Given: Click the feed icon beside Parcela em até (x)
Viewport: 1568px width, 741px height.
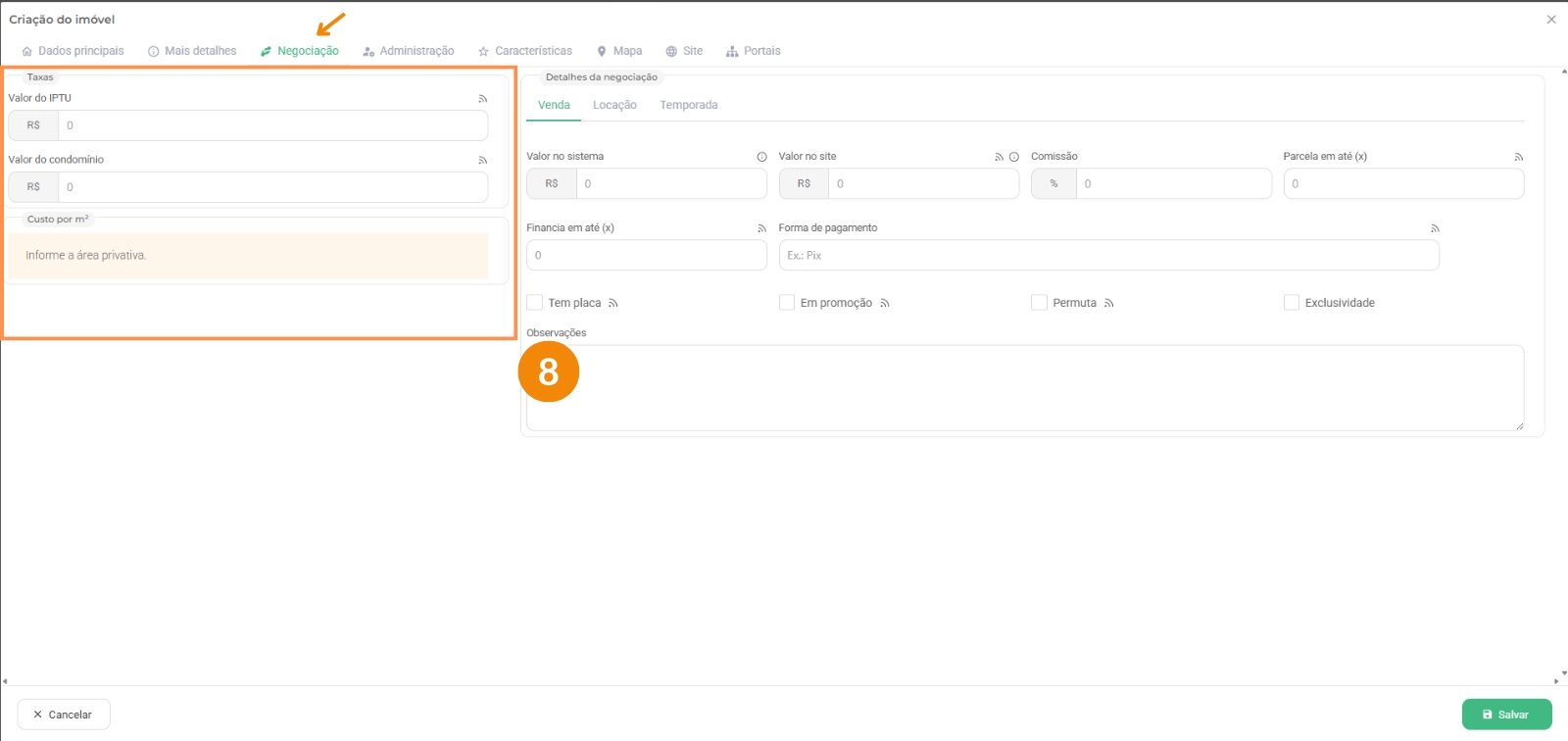Looking at the screenshot, I should [x=1518, y=157].
